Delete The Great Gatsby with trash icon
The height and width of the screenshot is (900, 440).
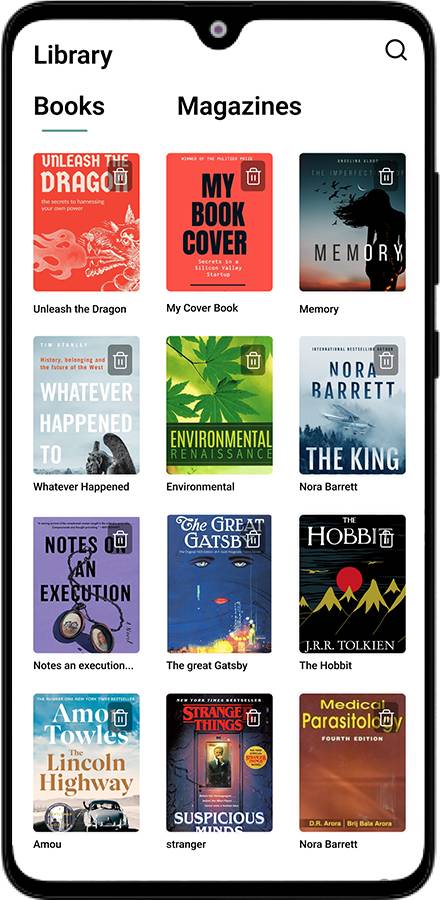coord(253,538)
